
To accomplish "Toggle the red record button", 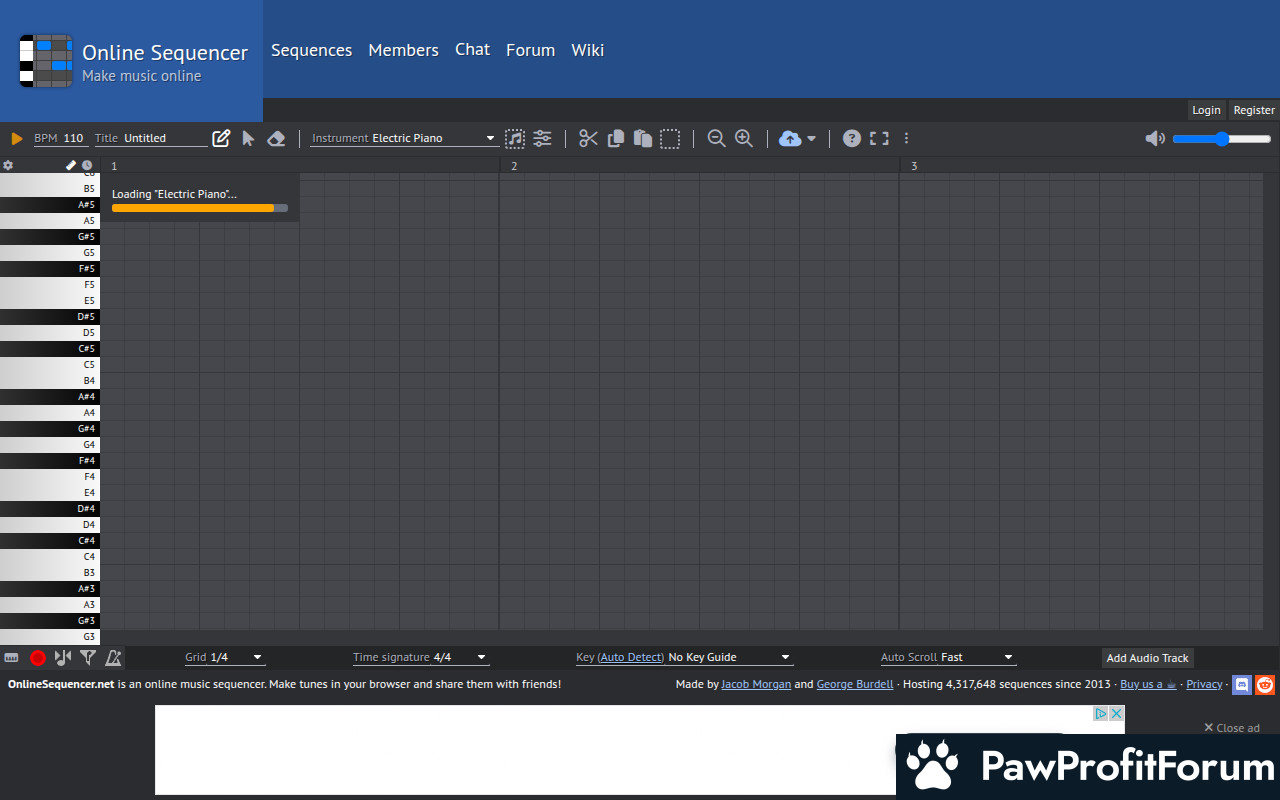I will pyautogui.click(x=38, y=657).
